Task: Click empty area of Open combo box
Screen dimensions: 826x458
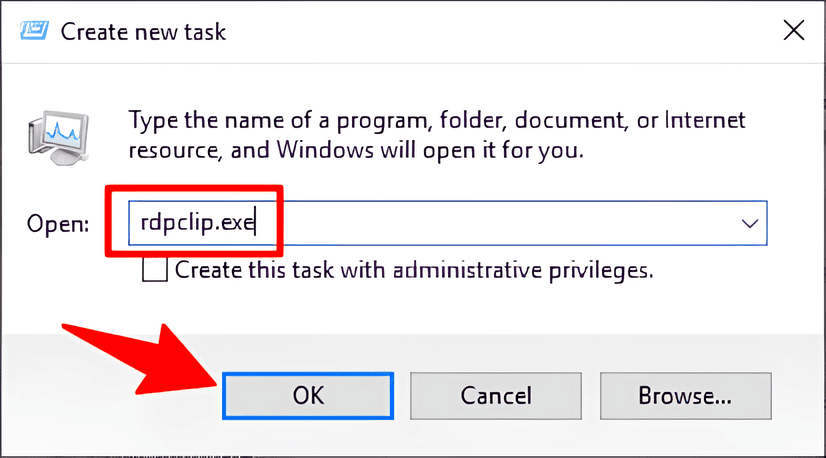Action: (x=500, y=222)
